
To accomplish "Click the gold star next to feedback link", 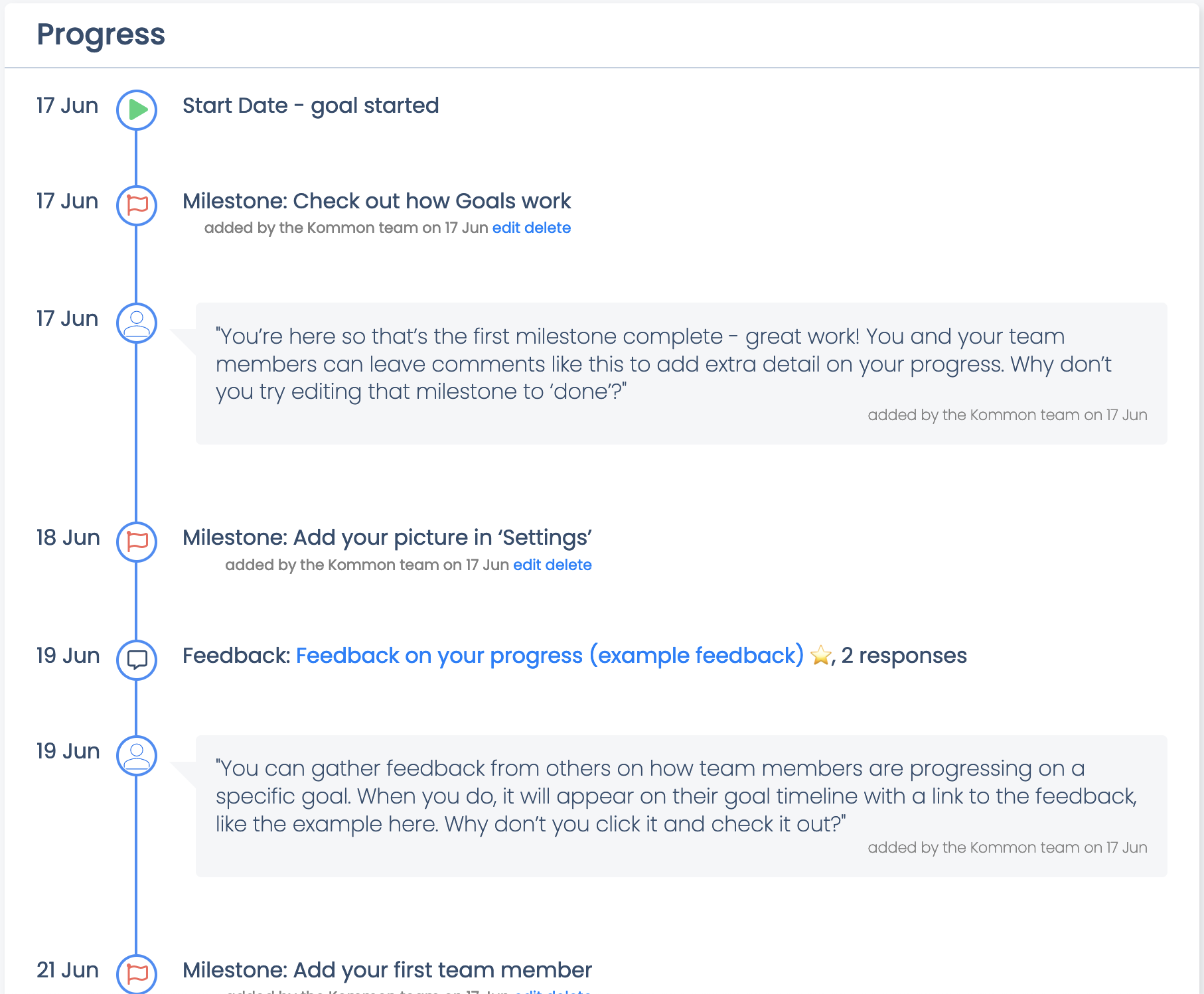I will 821,656.
